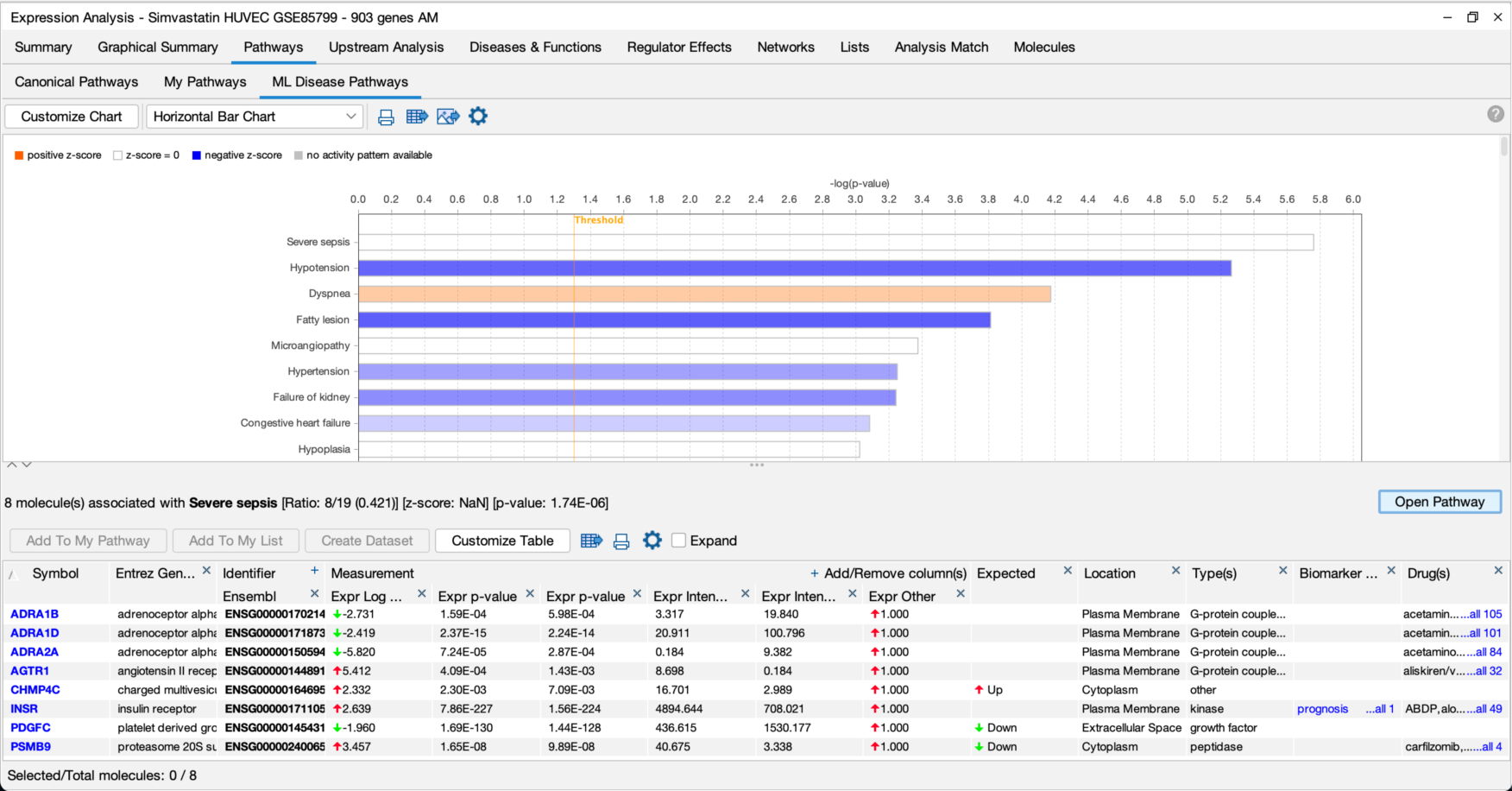The width and height of the screenshot is (1512, 791).
Task: Select the Dyspnea bar in chart
Action: [x=704, y=294]
